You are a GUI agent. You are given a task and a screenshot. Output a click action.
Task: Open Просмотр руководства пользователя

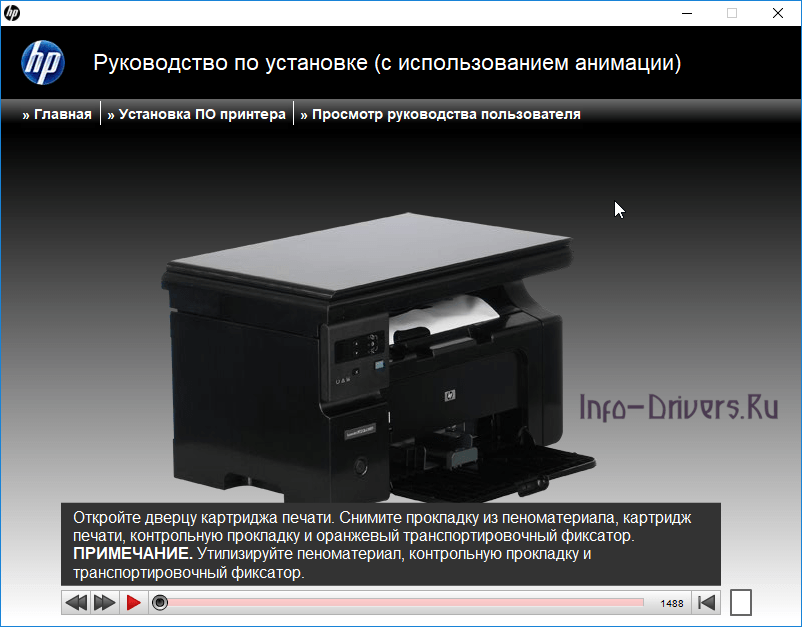(x=440, y=113)
